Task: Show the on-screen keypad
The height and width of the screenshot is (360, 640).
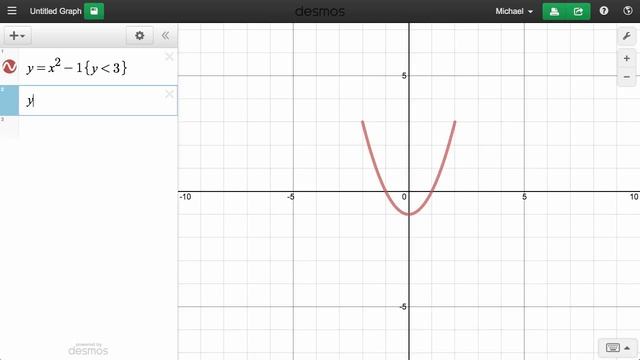Action: coord(618,348)
